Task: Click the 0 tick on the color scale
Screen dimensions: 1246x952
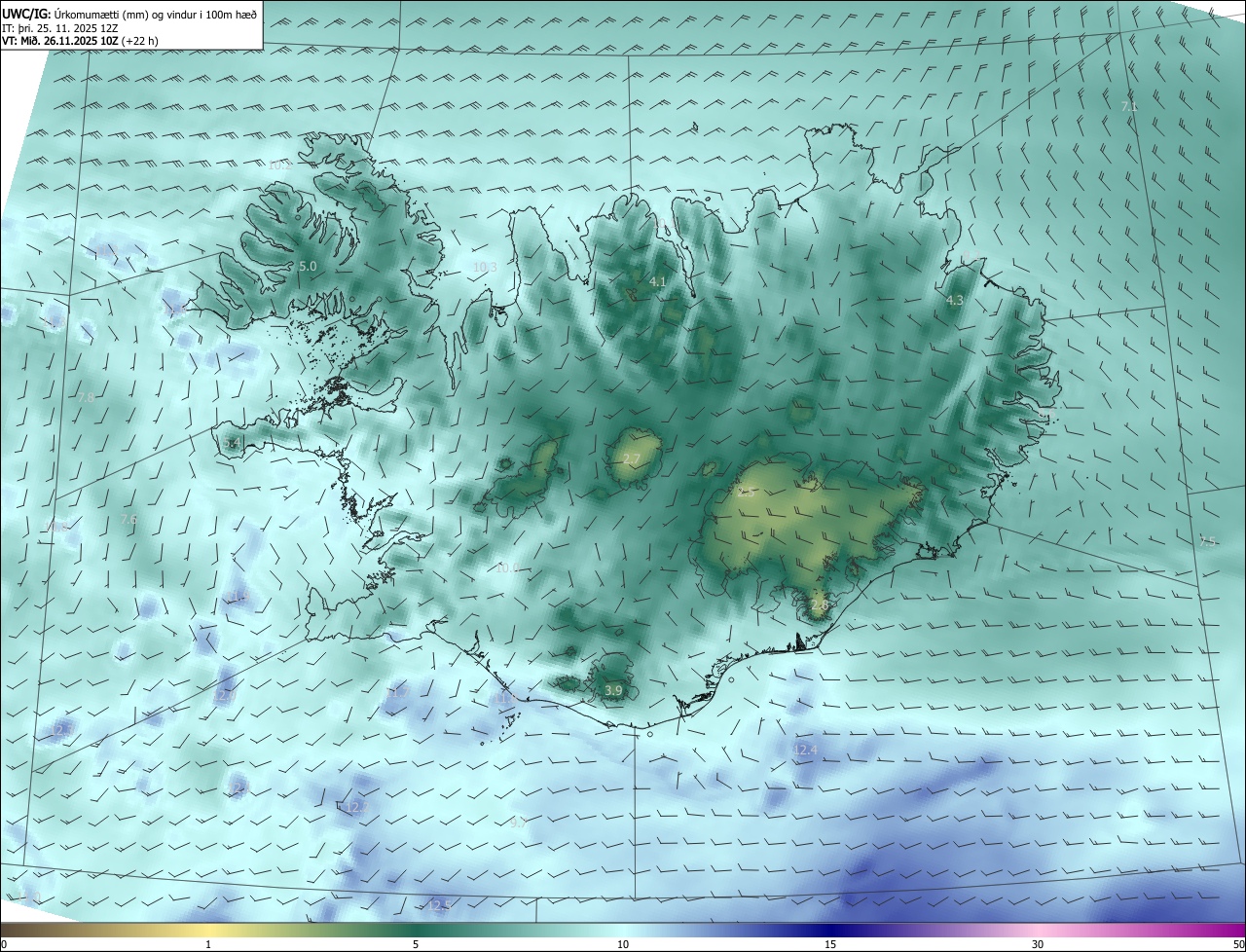Action: pyautogui.click(x=4, y=944)
